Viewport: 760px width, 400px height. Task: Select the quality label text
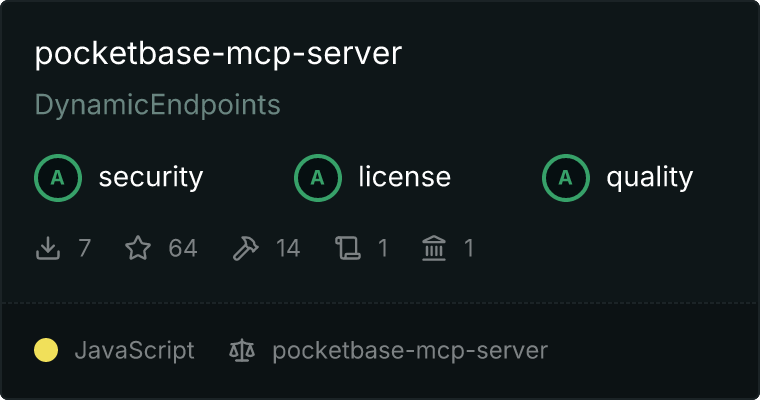point(650,178)
